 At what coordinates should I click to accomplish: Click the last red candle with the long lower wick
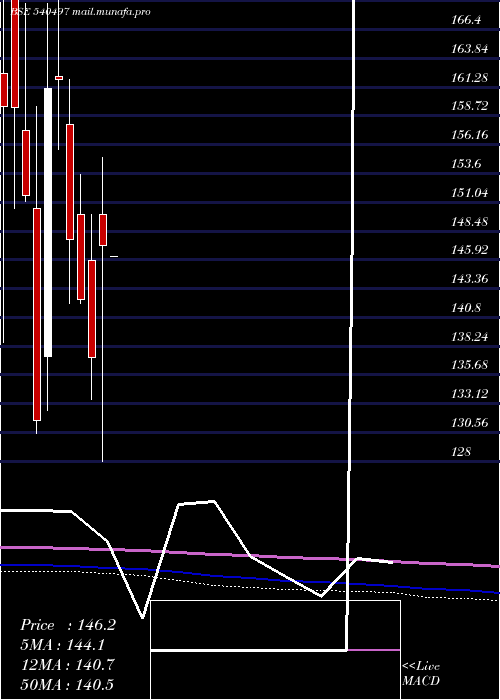click(x=103, y=230)
